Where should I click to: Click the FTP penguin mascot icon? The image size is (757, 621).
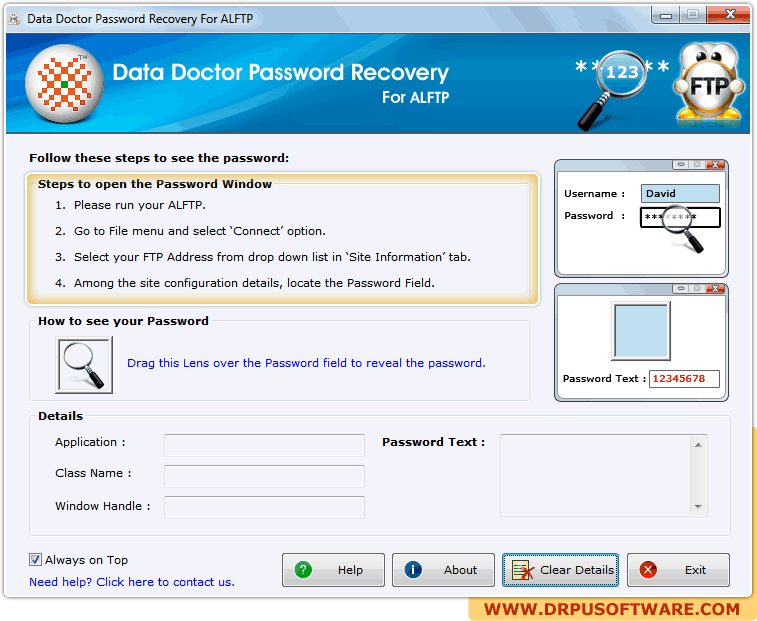click(x=709, y=83)
